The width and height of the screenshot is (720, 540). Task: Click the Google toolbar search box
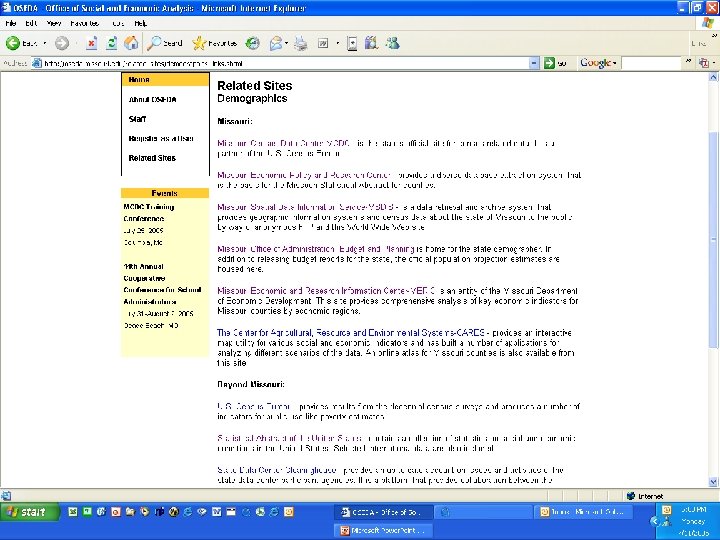tap(651, 63)
